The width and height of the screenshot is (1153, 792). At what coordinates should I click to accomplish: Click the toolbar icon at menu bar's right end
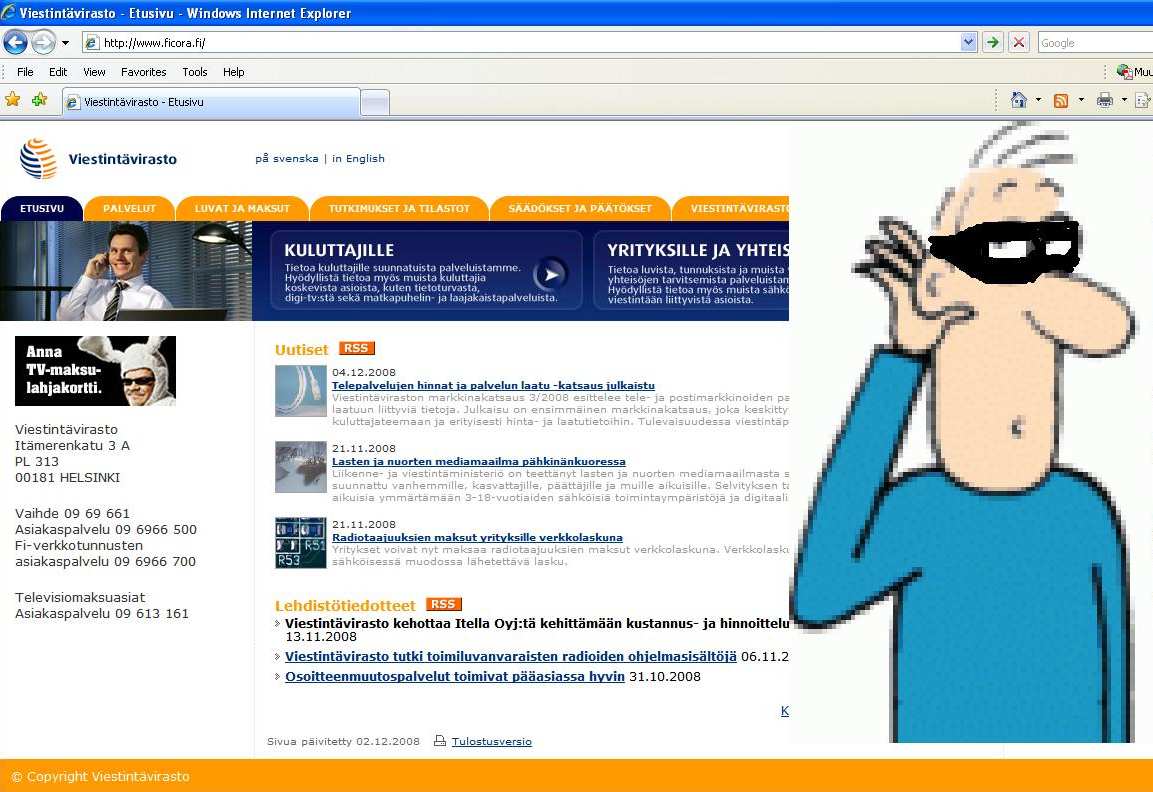click(1125, 71)
